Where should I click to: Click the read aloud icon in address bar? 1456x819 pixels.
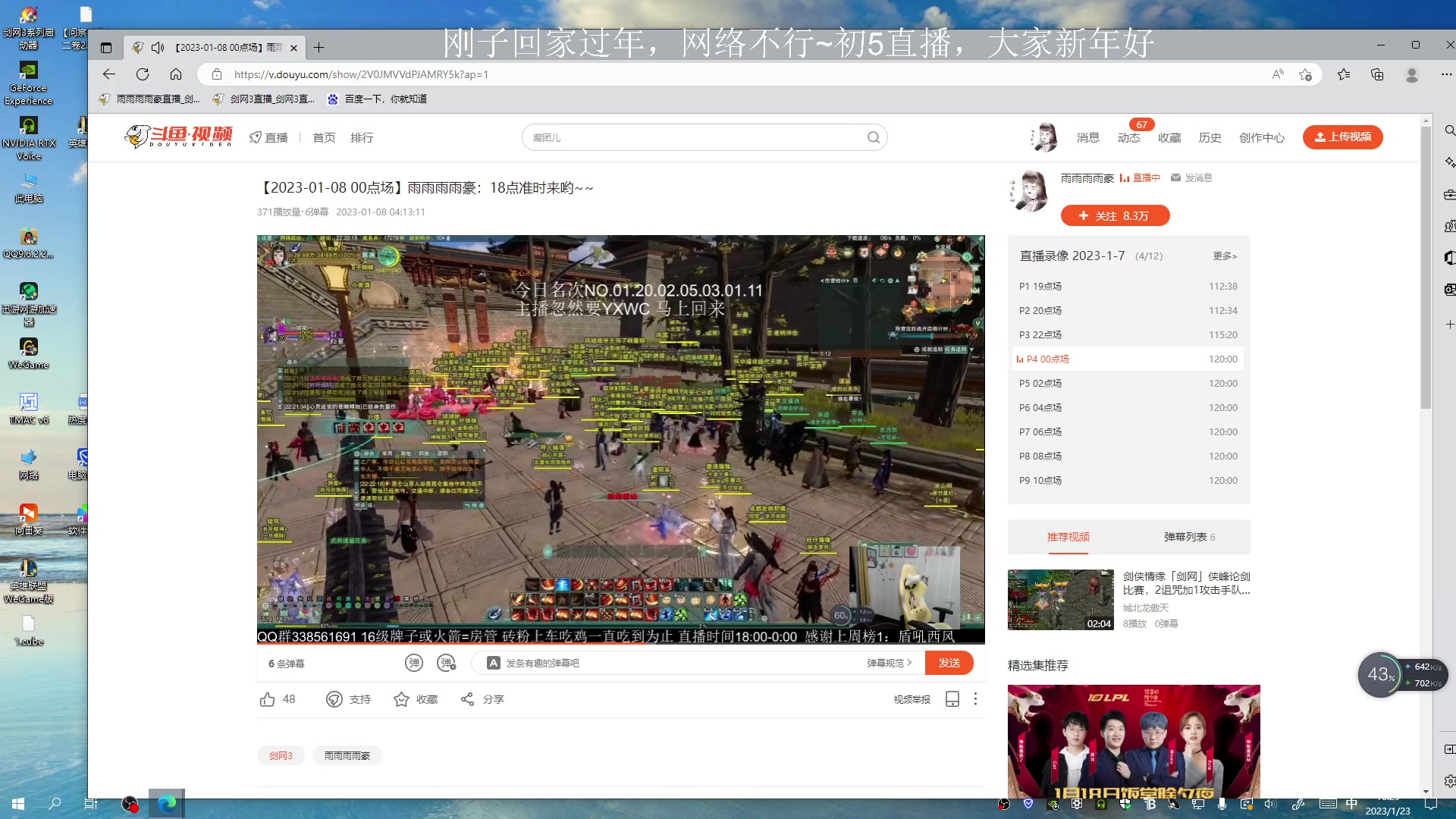[x=1278, y=74]
